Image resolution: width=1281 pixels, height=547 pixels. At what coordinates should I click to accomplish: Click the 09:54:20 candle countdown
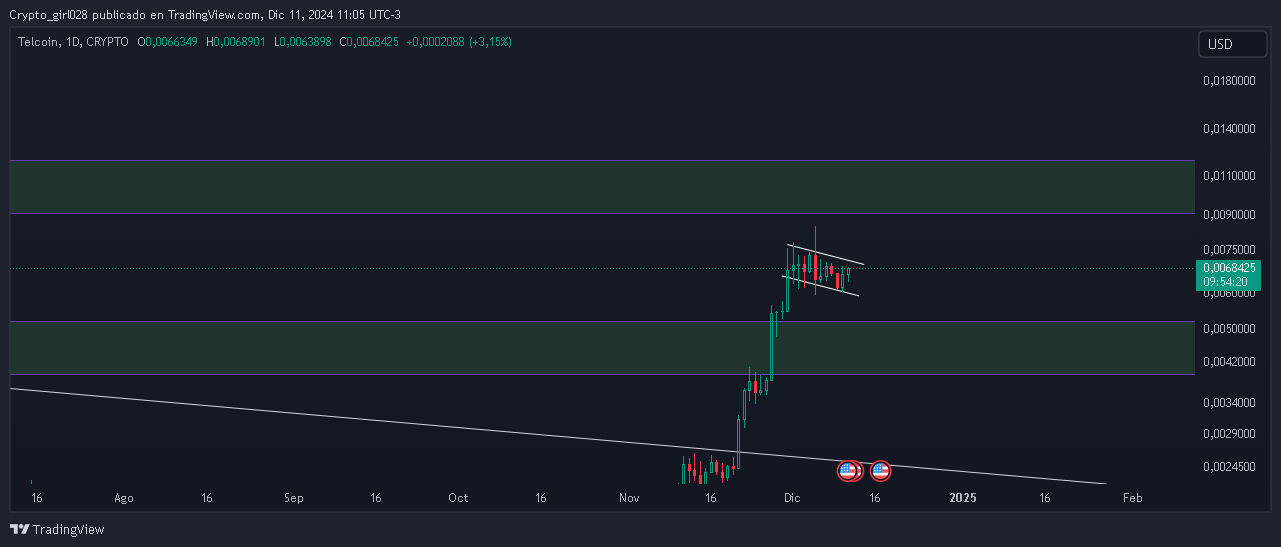coord(1225,282)
